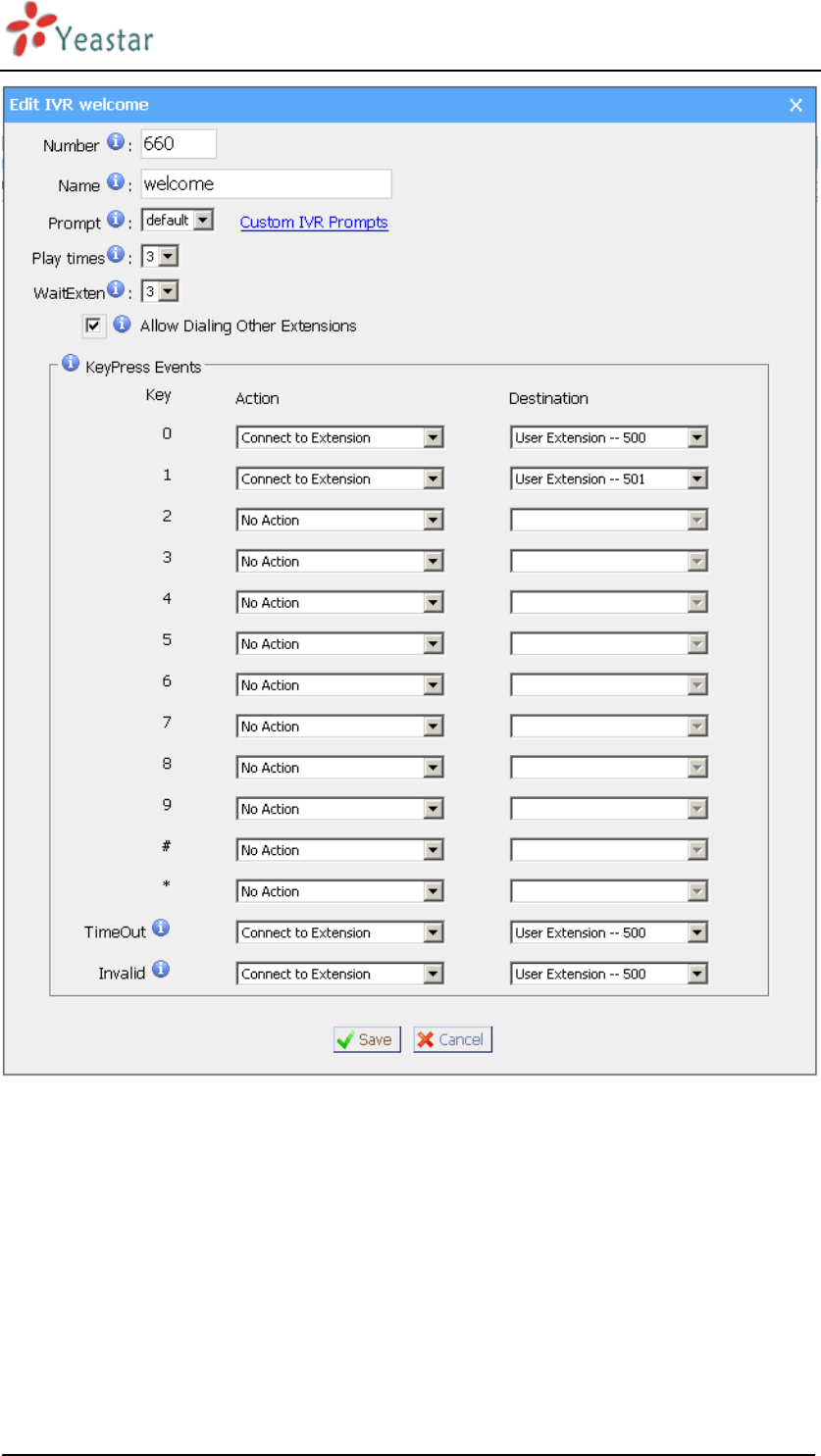Save the IVR settings
821x1456 pixels.
[x=367, y=1040]
